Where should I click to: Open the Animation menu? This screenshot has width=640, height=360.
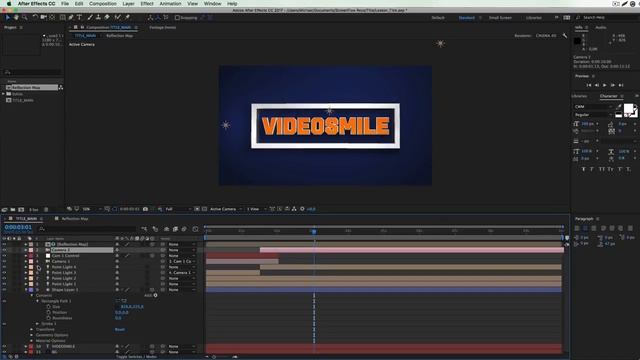[170, 4]
